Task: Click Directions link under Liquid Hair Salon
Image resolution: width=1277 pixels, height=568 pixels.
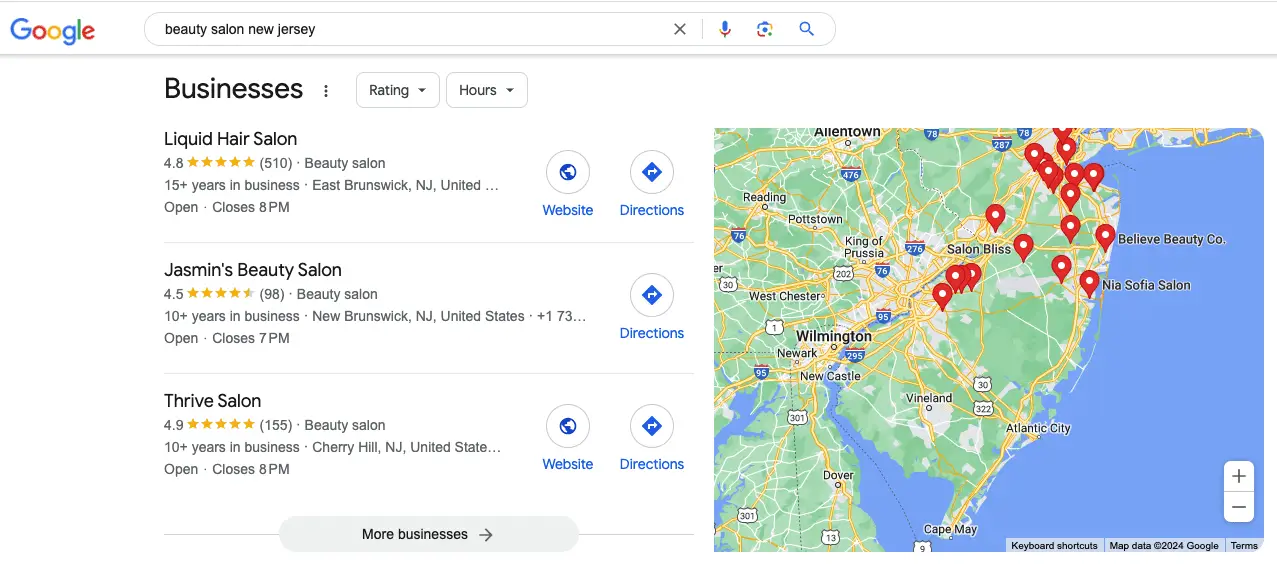Action: click(652, 210)
